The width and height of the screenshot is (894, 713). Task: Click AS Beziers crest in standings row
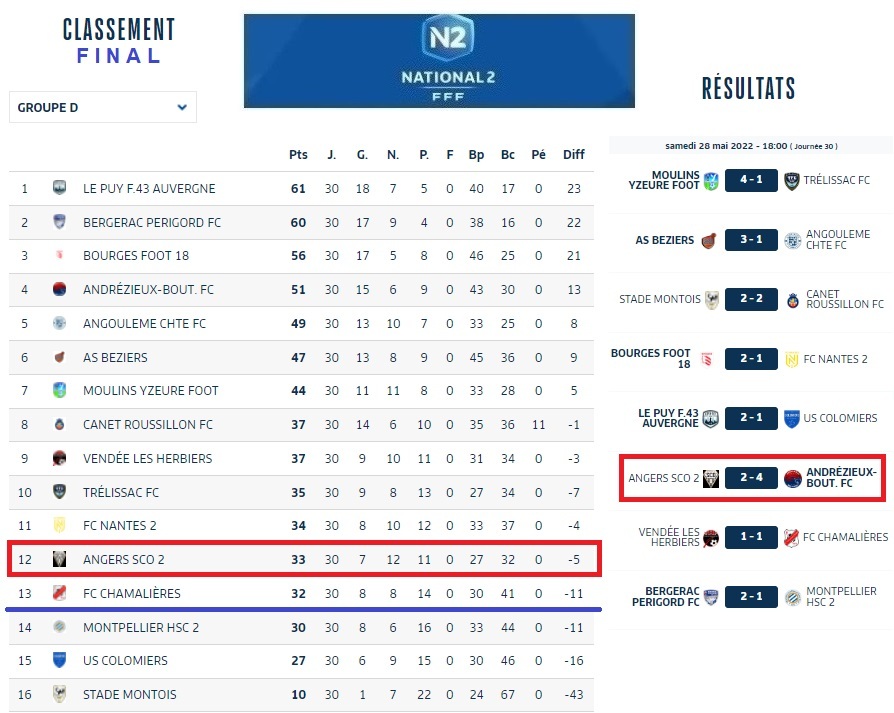pos(60,357)
